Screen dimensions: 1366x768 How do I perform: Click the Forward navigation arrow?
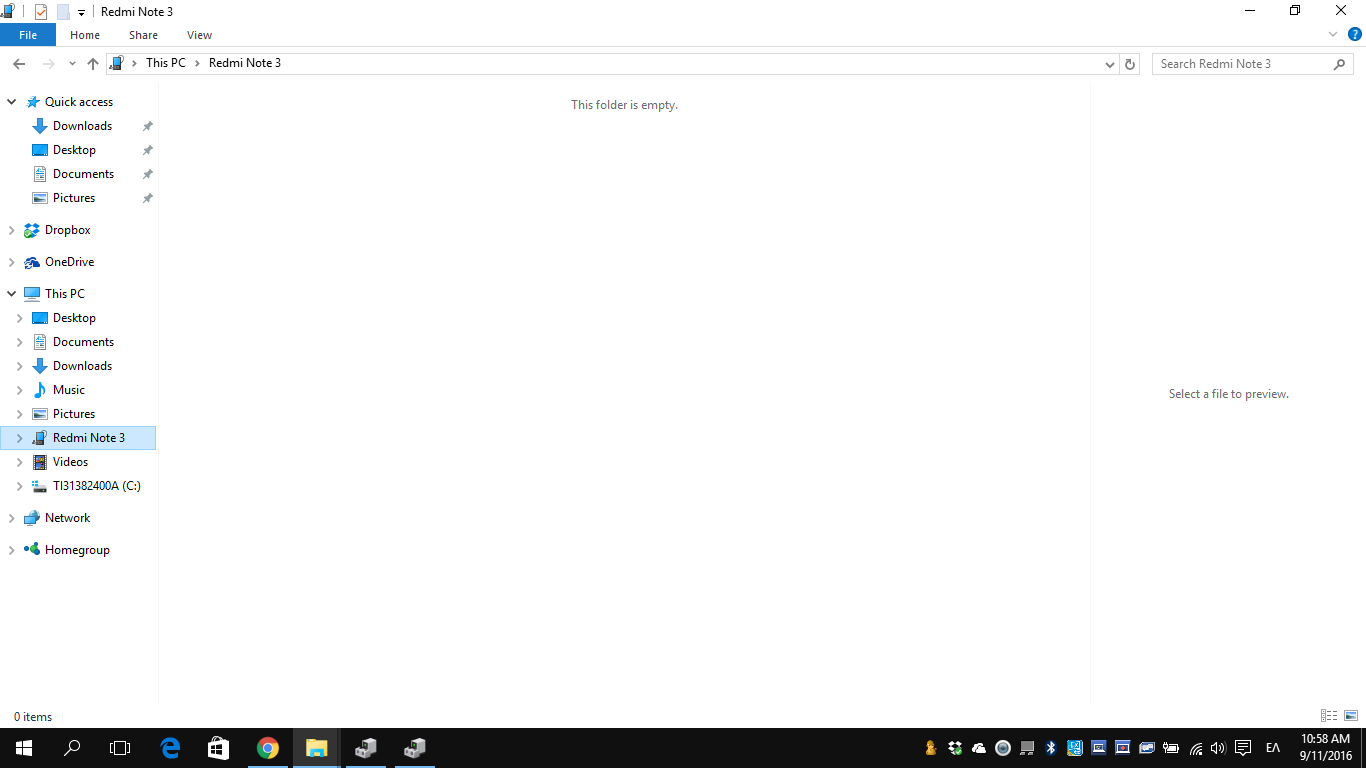coord(48,63)
